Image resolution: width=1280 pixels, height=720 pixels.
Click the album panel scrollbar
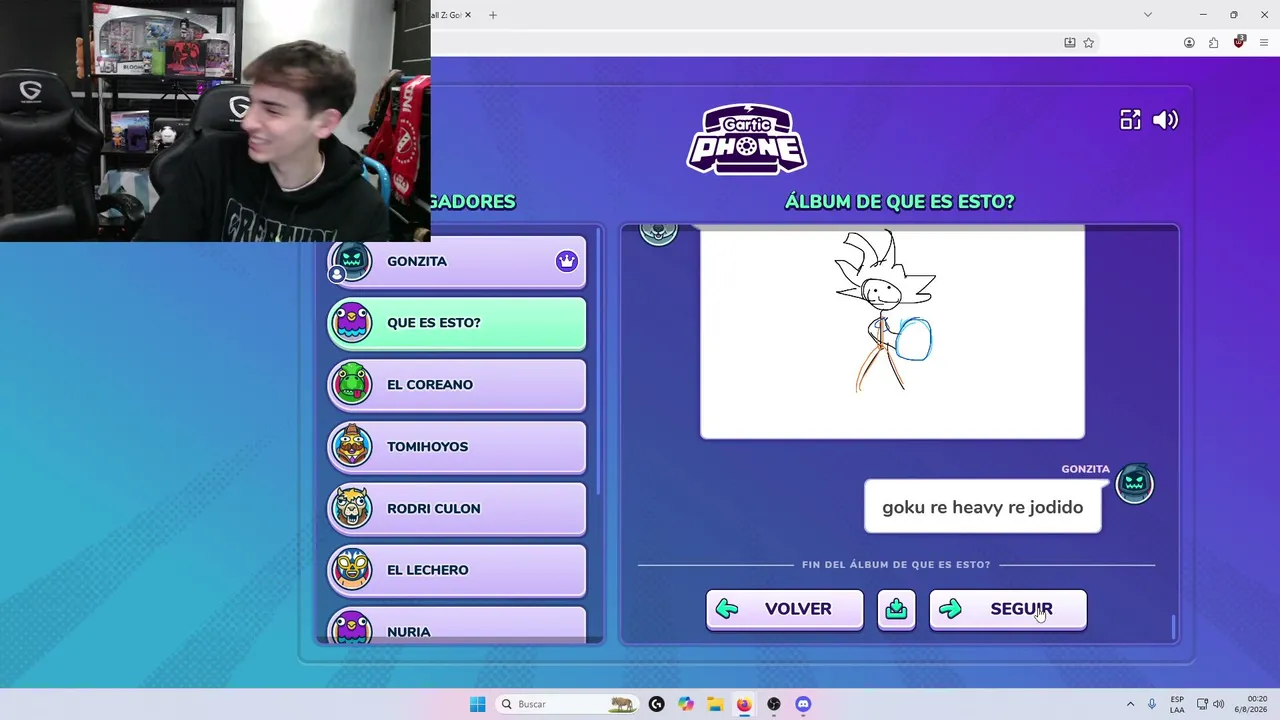coord(1174,626)
